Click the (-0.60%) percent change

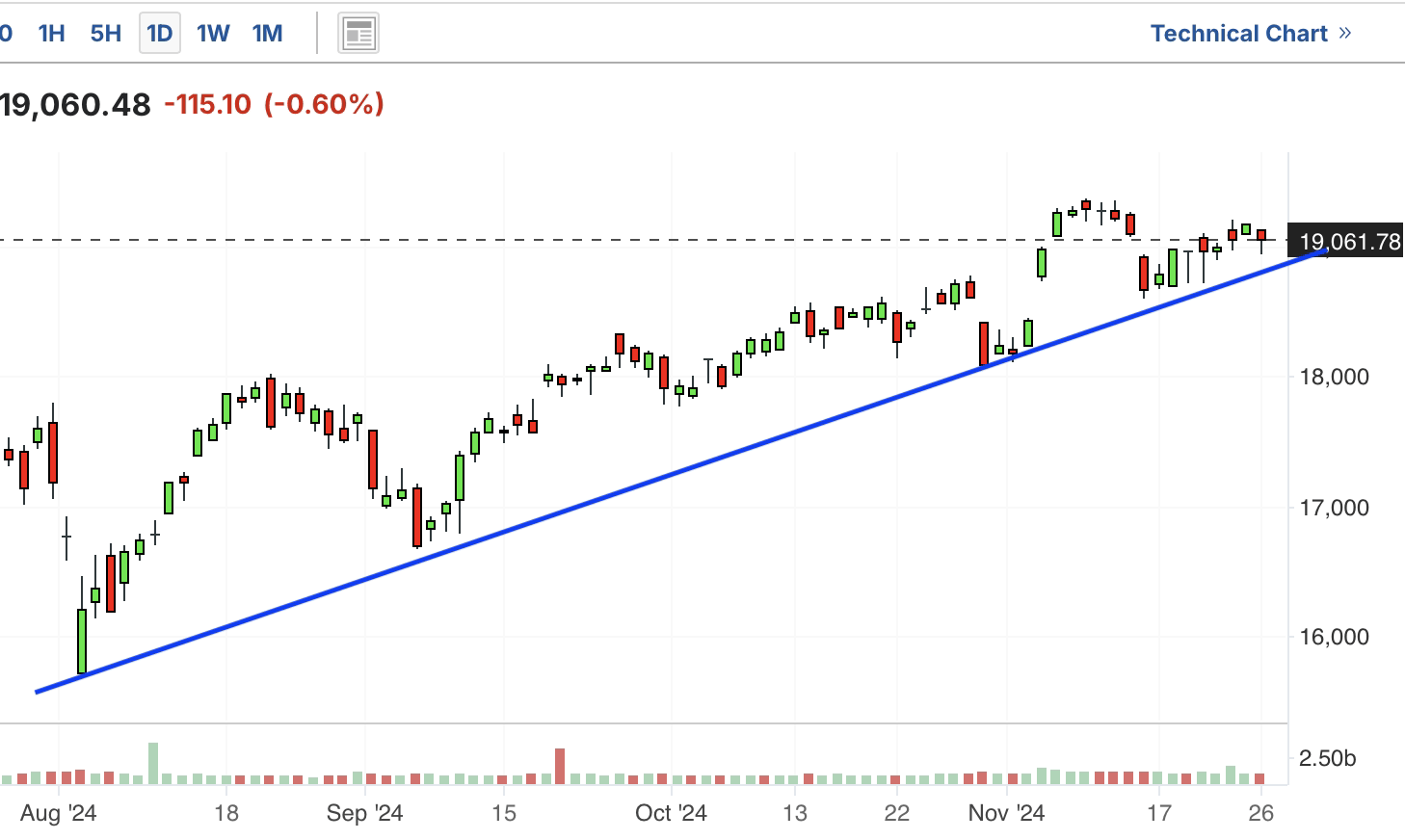click(324, 104)
